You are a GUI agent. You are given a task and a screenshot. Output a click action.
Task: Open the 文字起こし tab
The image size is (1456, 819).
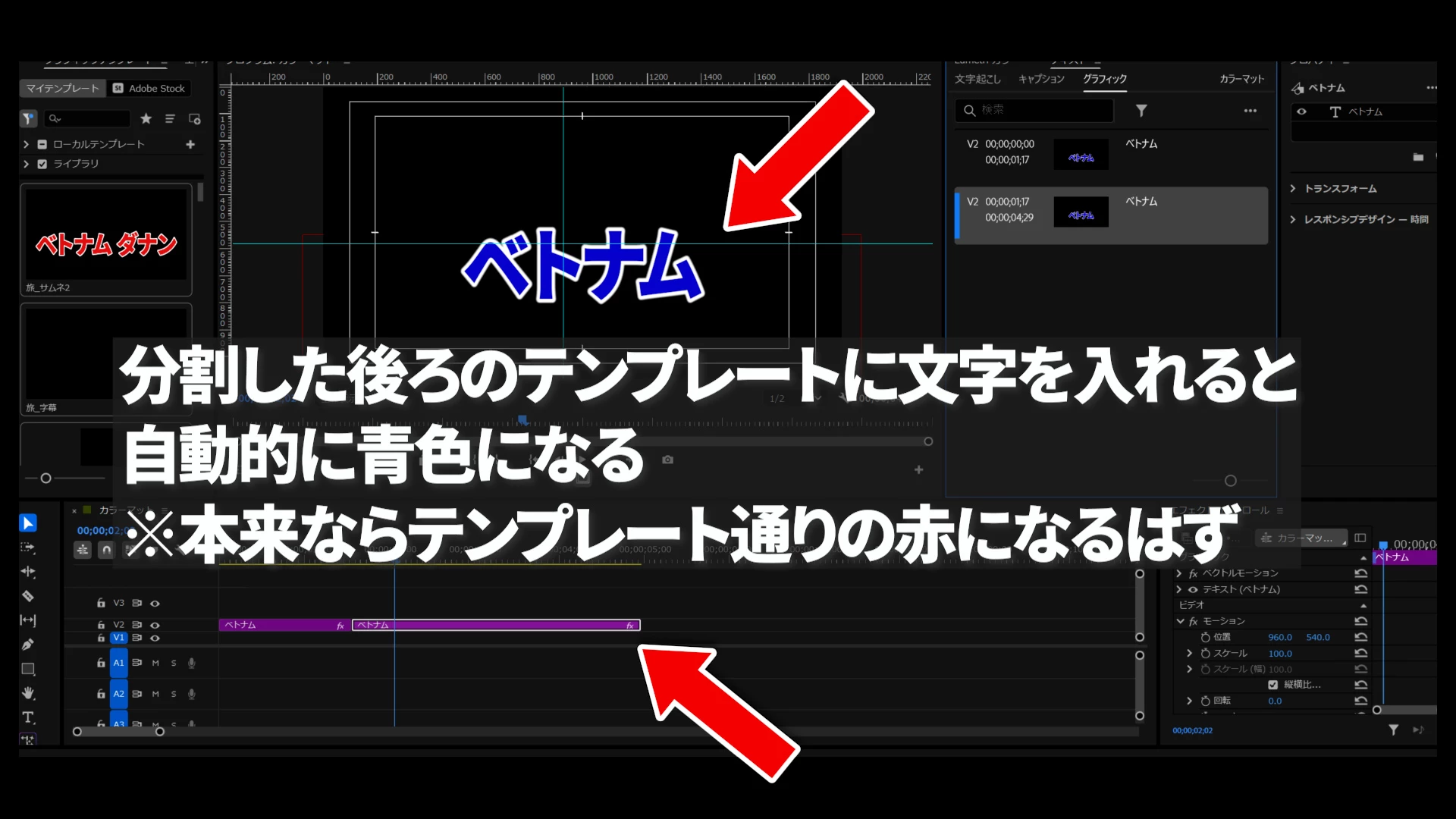(977, 79)
